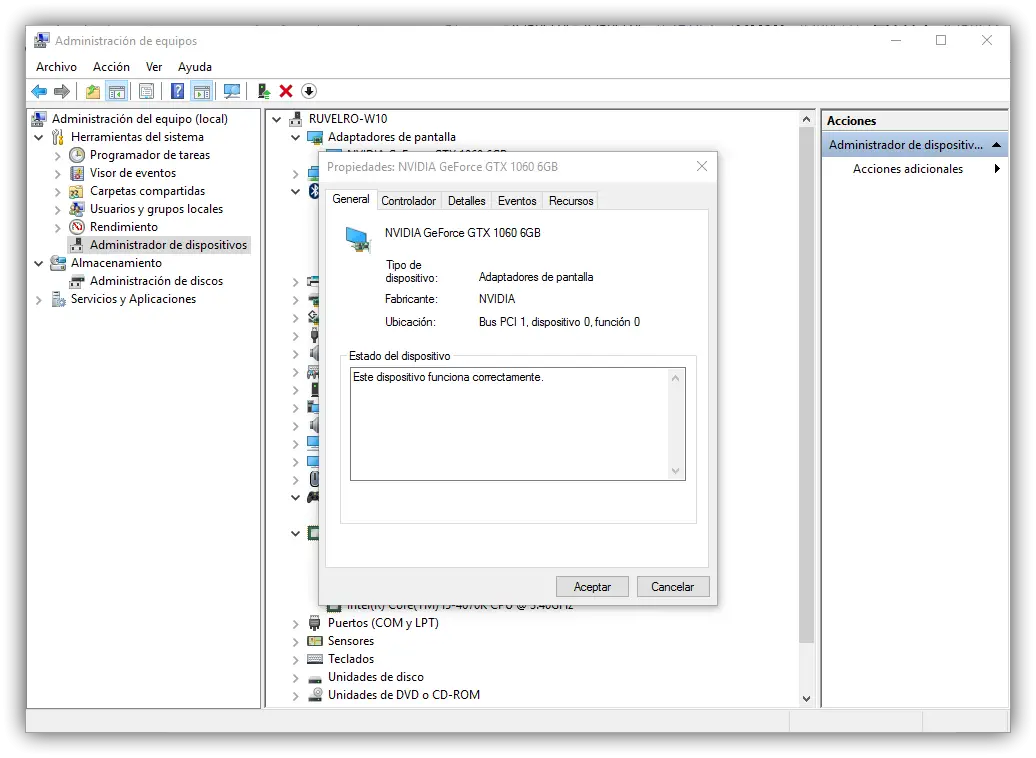Expand Puertos (COM y LPT) category

click(x=295, y=623)
